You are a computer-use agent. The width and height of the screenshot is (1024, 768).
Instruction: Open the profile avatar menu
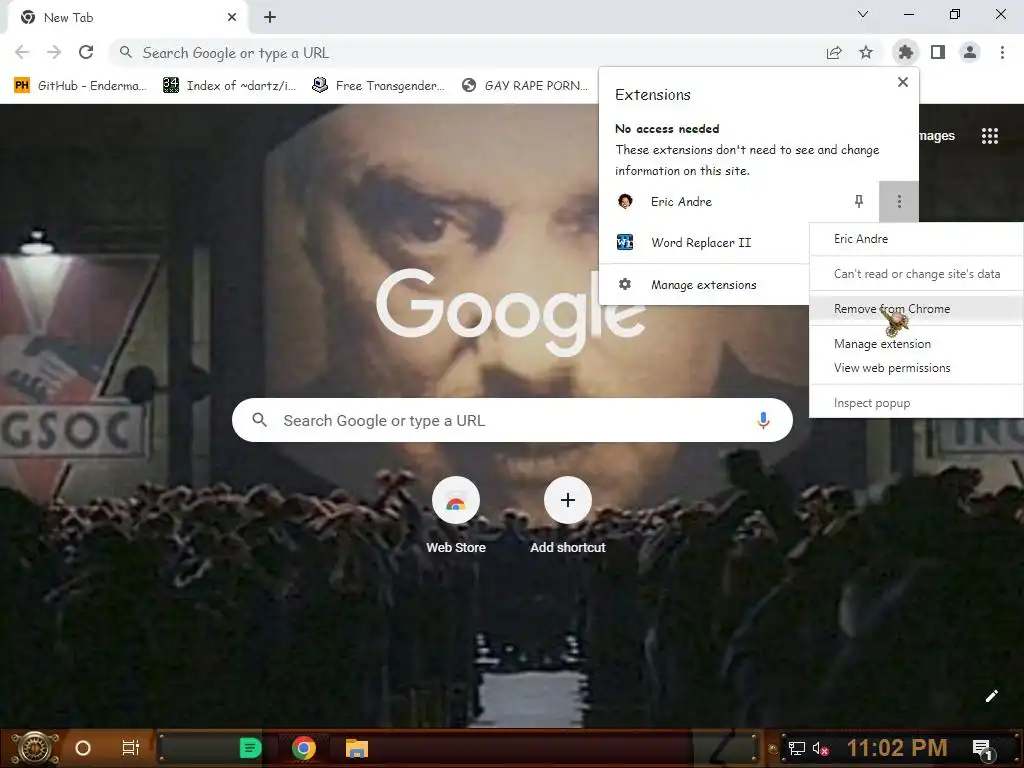click(970, 52)
